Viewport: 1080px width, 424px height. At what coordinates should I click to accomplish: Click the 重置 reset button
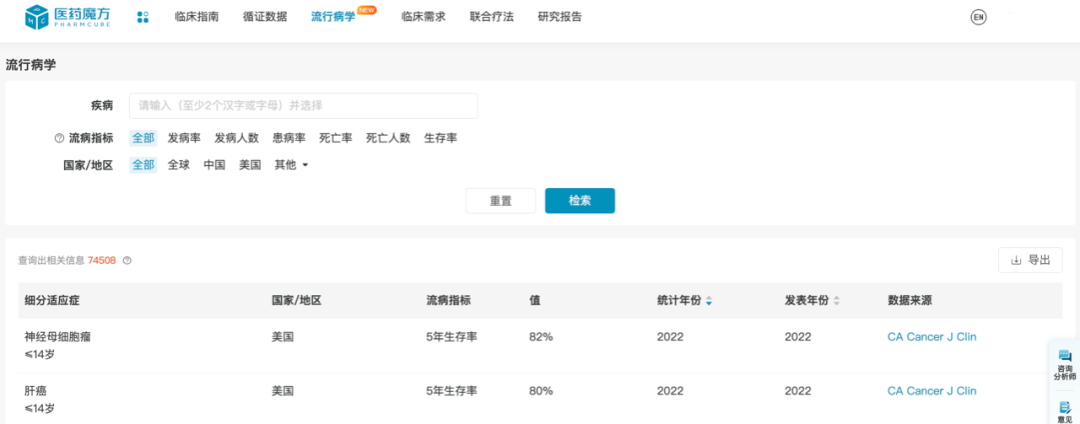(x=501, y=201)
